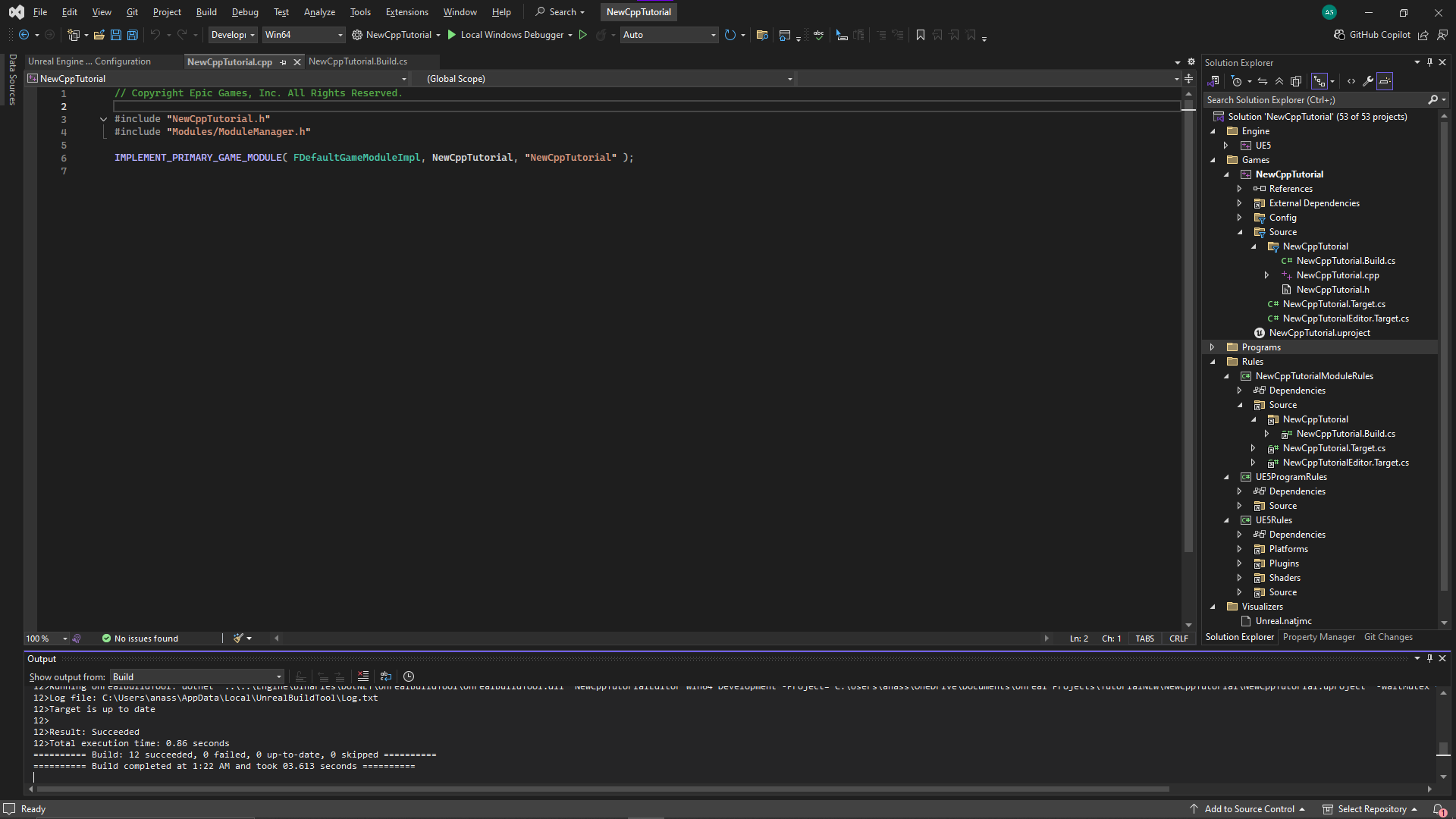This screenshot has height=819, width=1456.
Task: Open the Development configuration dropdown
Action: click(x=233, y=35)
